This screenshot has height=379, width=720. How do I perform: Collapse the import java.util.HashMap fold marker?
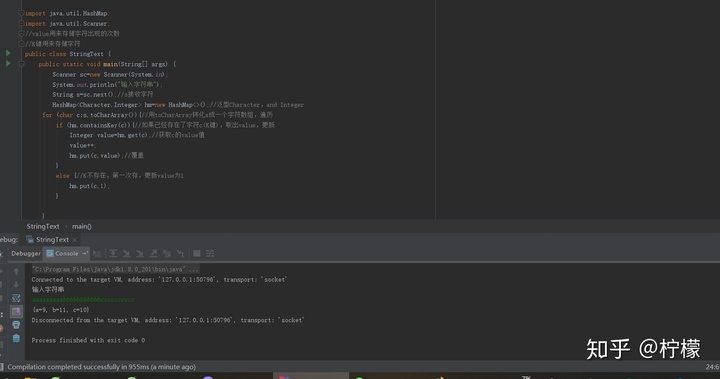(x=21, y=13)
